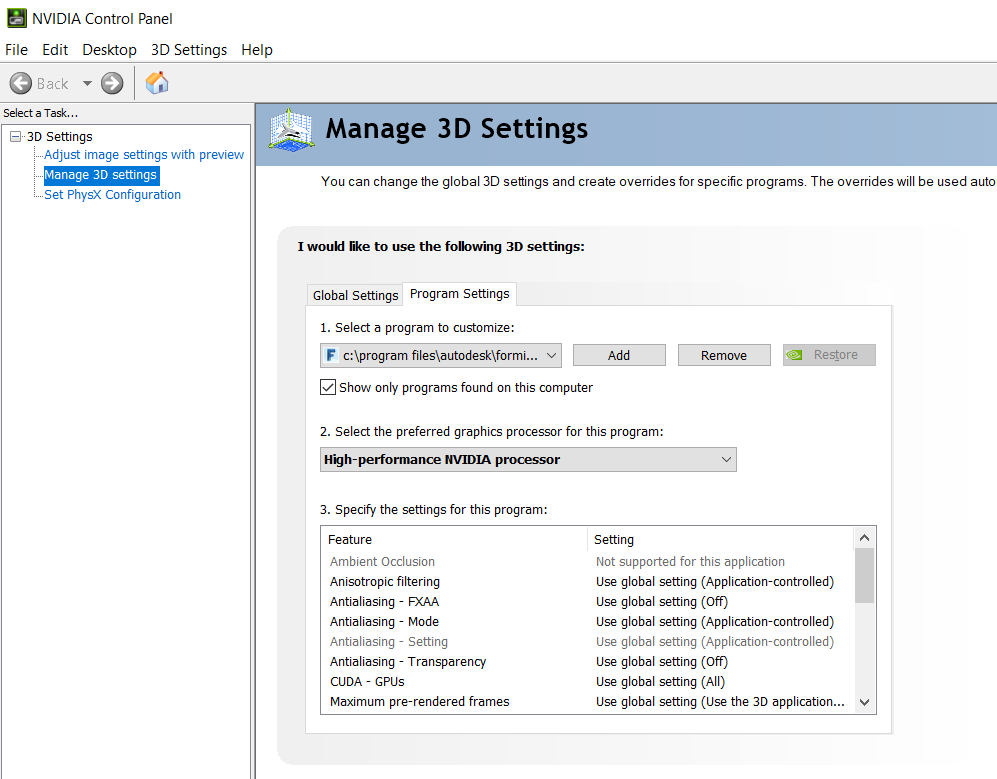This screenshot has width=997, height=779.
Task: Click the green NVIDIA icon on the Restore button
Action: [795, 355]
